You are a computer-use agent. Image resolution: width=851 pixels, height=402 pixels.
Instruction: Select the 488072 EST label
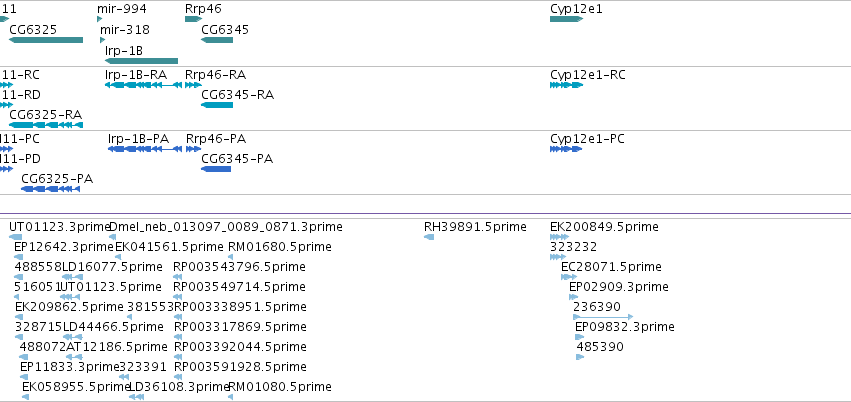pos(43,347)
